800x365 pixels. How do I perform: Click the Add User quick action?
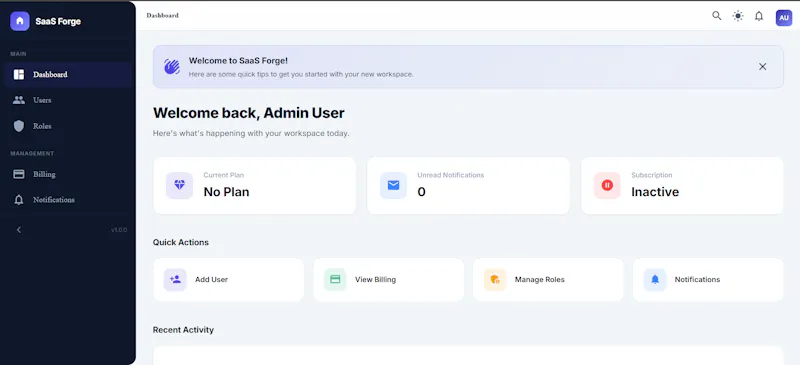(229, 280)
